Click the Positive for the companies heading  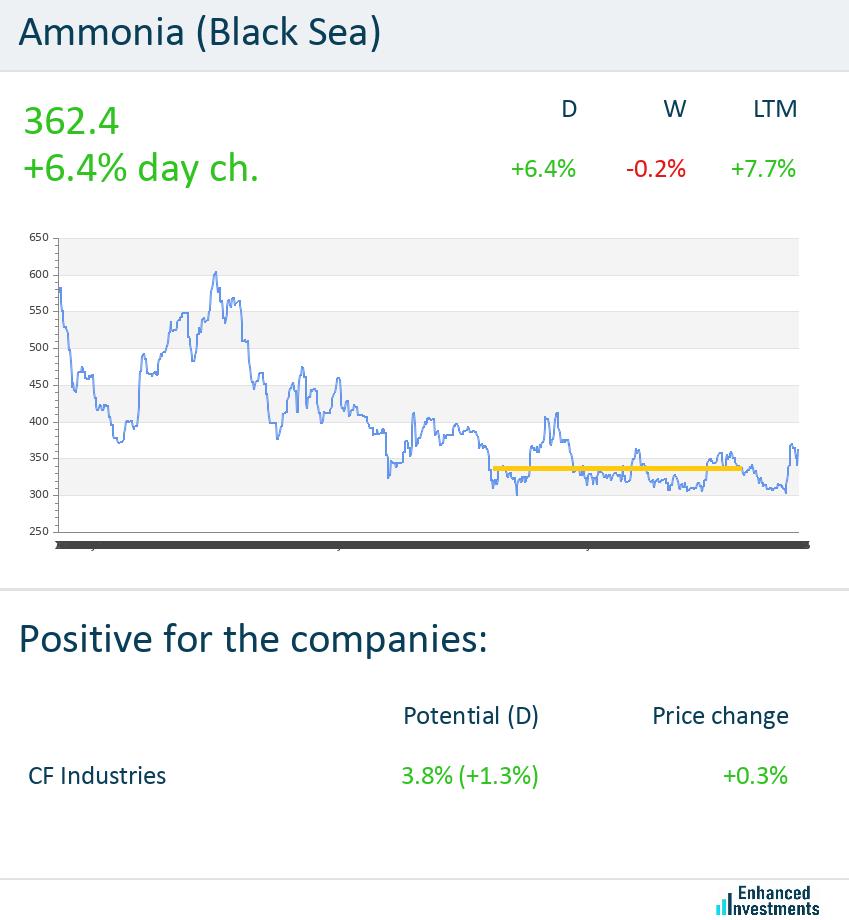click(x=253, y=638)
